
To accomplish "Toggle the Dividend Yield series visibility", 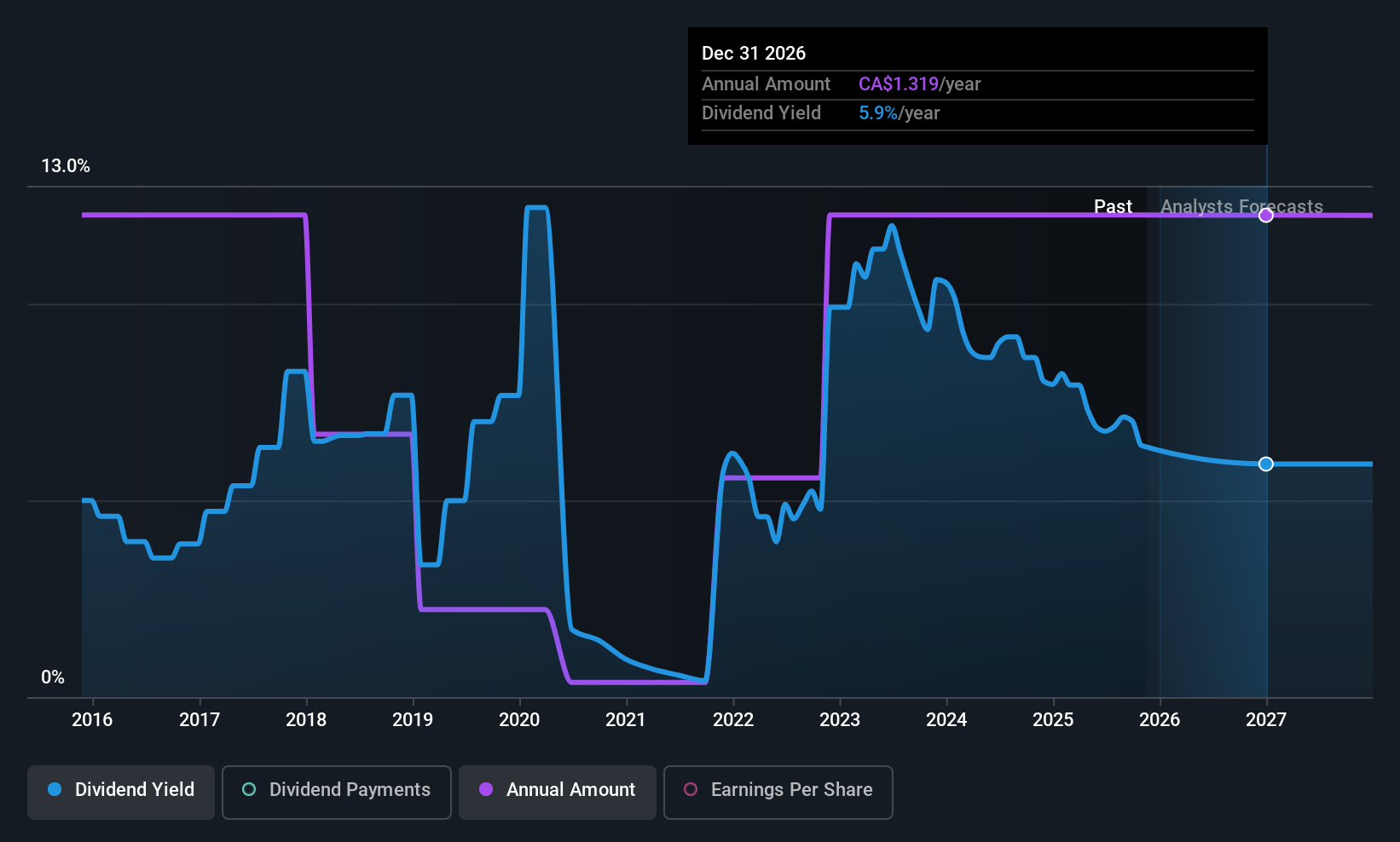I will 120,790.
